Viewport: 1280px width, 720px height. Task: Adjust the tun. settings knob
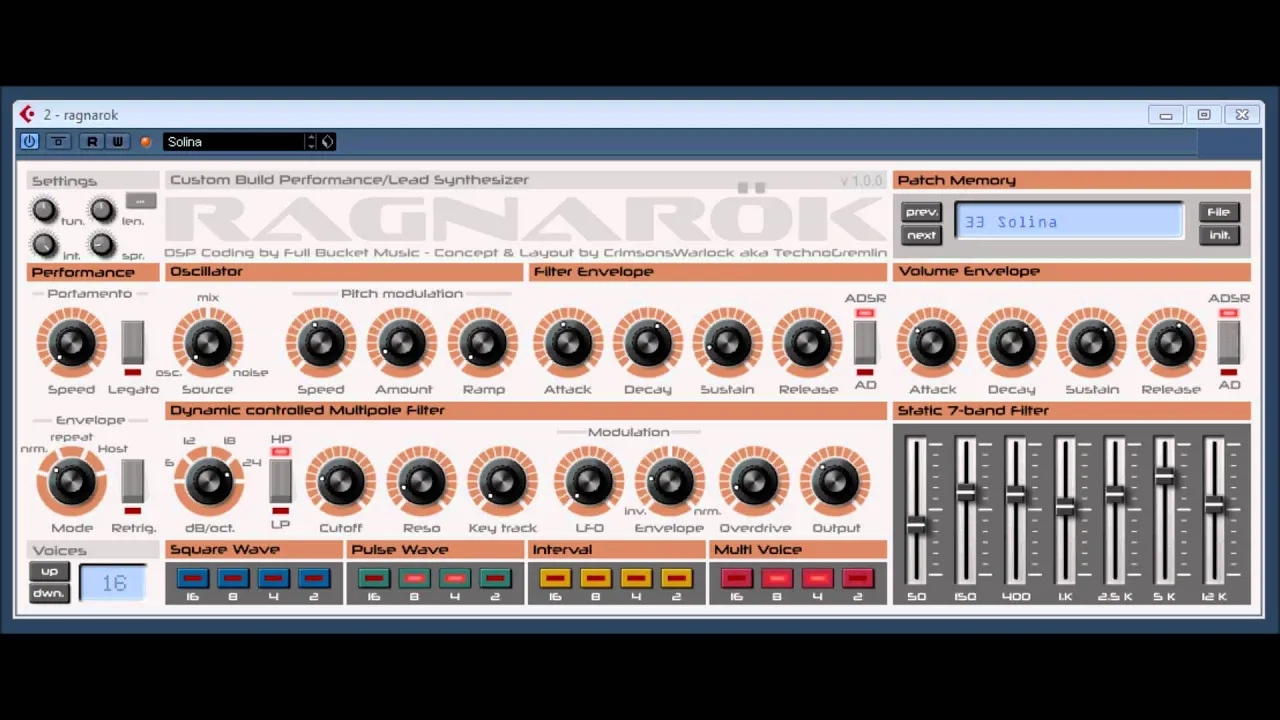click(x=44, y=209)
